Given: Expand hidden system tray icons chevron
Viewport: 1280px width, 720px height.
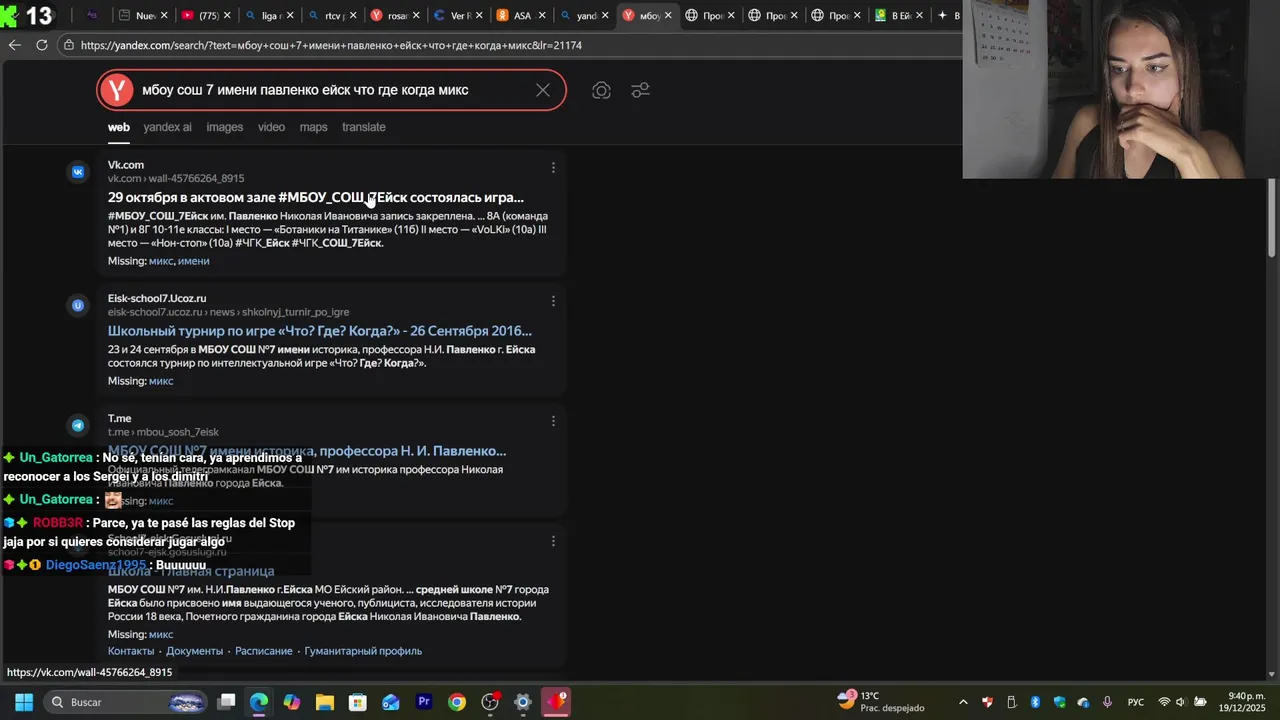Looking at the screenshot, I should click(x=963, y=702).
